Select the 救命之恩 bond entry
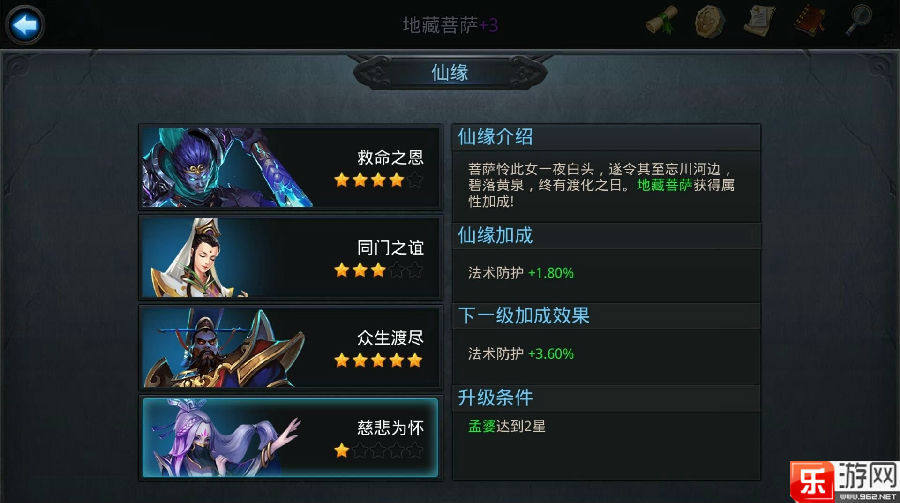Viewport: 900px width, 503px height. click(290, 167)
